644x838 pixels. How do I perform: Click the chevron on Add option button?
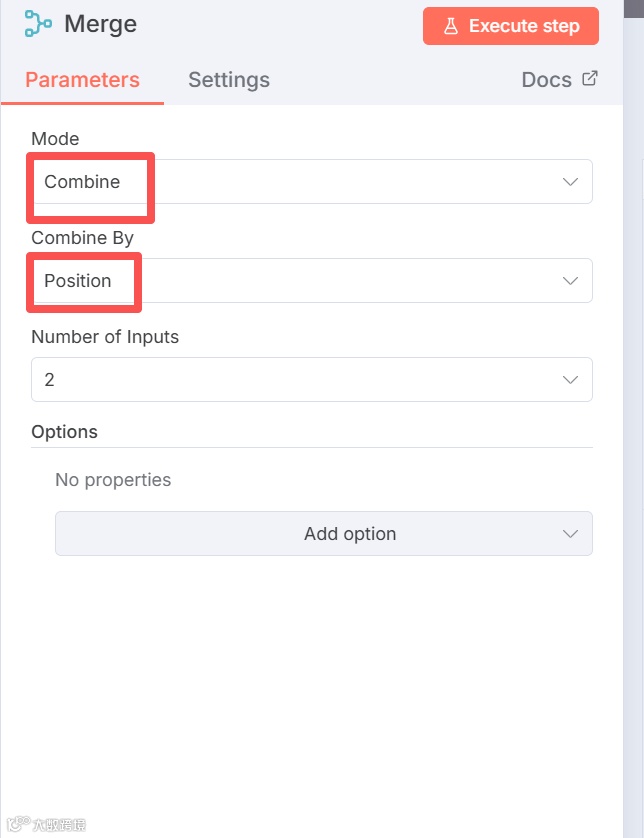click(570, 534)
